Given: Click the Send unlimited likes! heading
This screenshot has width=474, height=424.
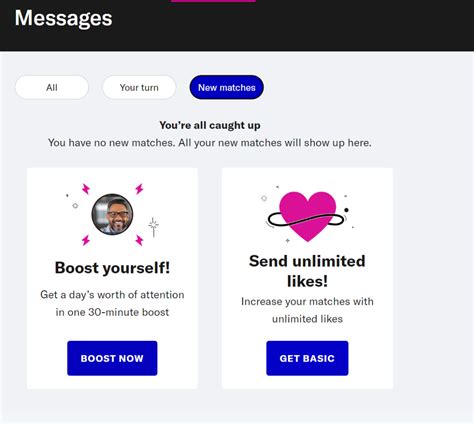Looking at the screenshot, I should [x=307, y=271].
